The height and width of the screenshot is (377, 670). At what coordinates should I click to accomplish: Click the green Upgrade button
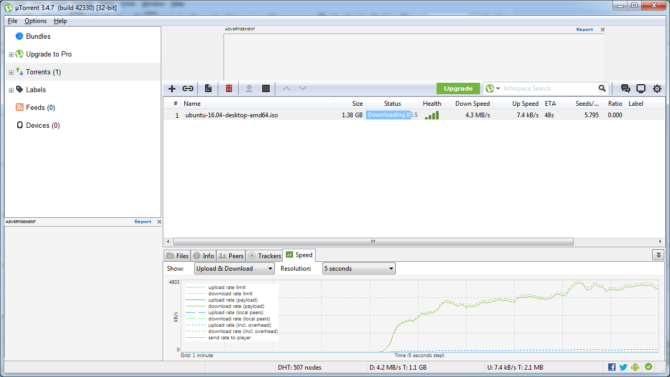(458, 88)
